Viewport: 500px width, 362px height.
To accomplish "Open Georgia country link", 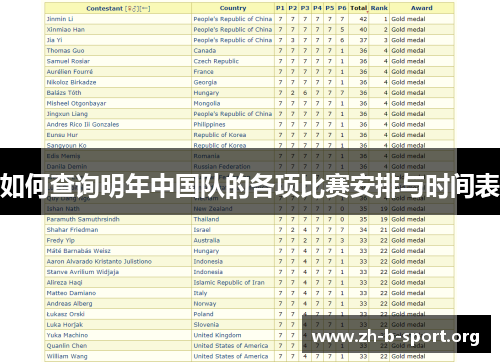I will [205, 82].
